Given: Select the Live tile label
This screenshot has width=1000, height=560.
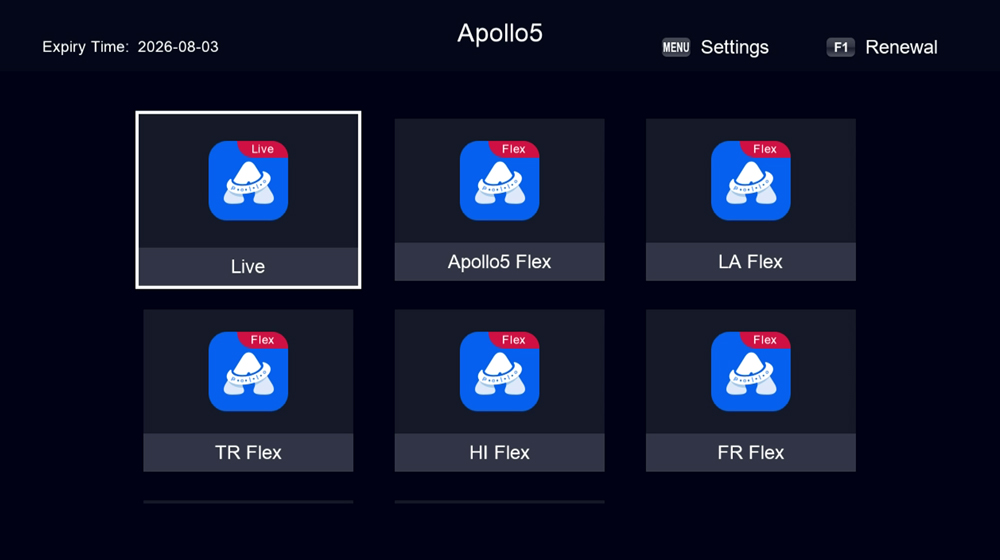Looking at the screenshot, I should click(248, 267).
